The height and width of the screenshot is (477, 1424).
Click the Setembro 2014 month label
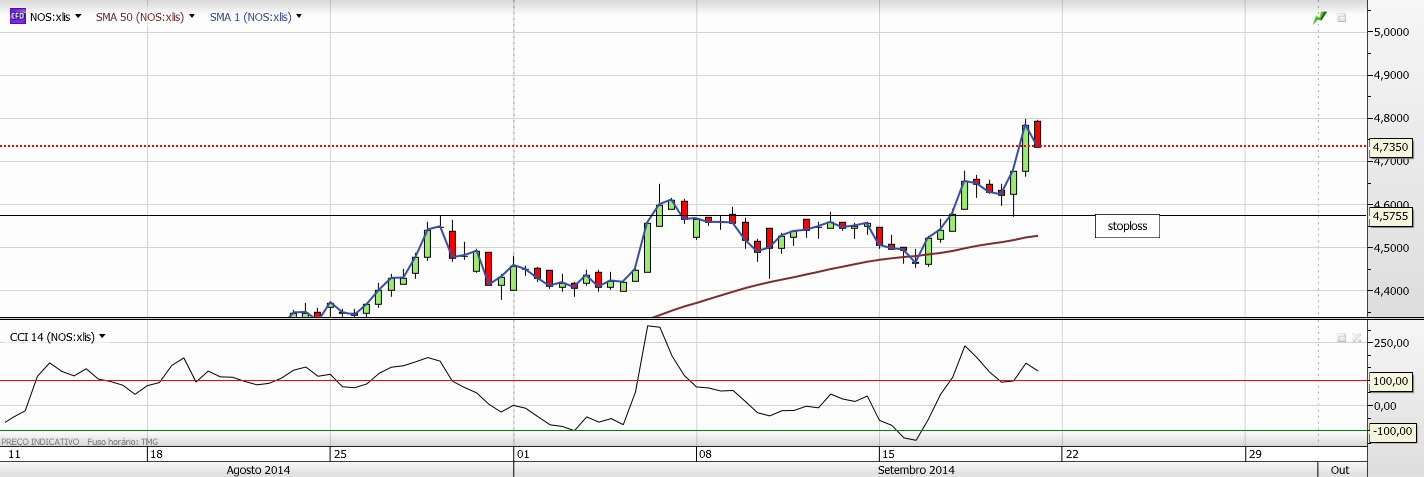pyautogui.click(x=916, y=469)
